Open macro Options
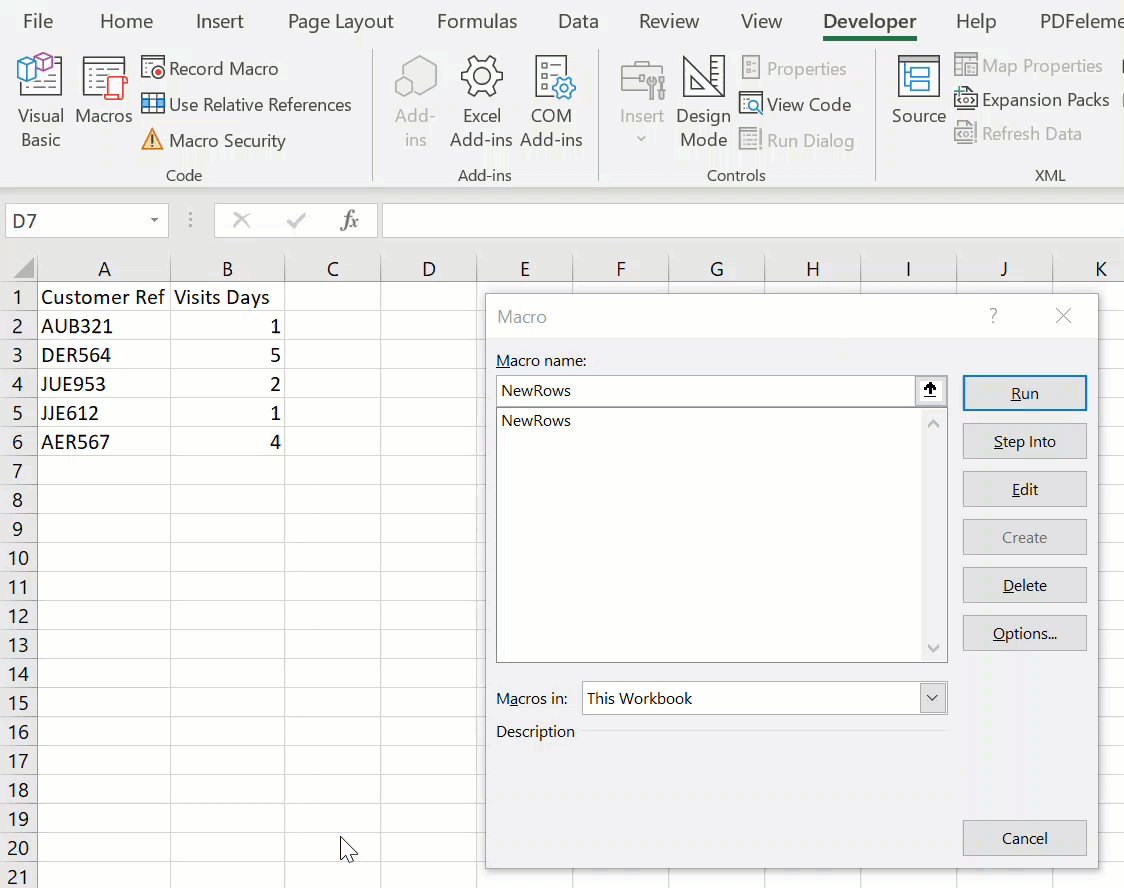The image size is (1124, 888). tap(1024, 634)
